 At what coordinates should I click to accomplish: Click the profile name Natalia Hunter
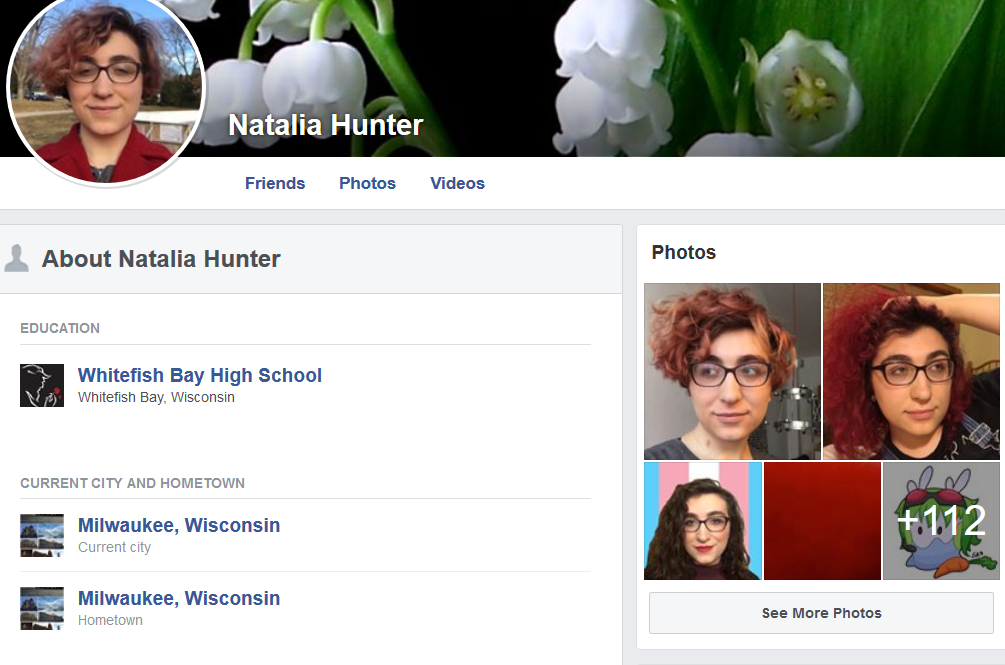click(x=326, y=125)
